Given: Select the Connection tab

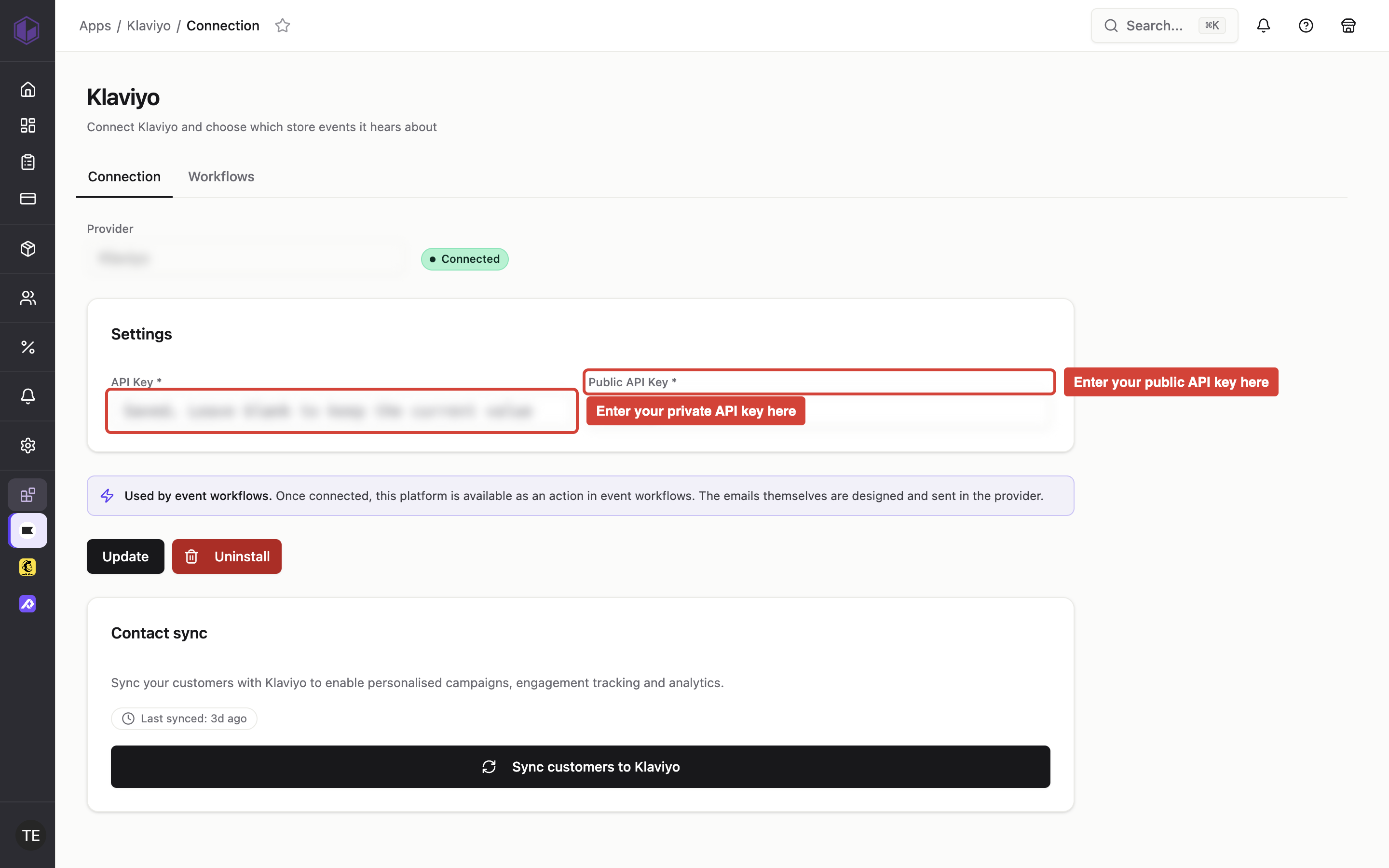Looking at the screenshot, I should (x=124, y=176).
